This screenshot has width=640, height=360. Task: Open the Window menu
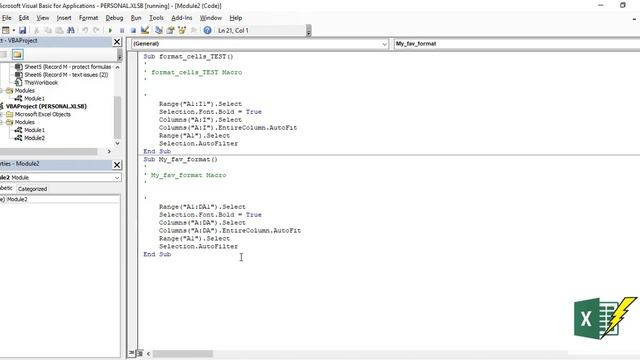[211, 18]
